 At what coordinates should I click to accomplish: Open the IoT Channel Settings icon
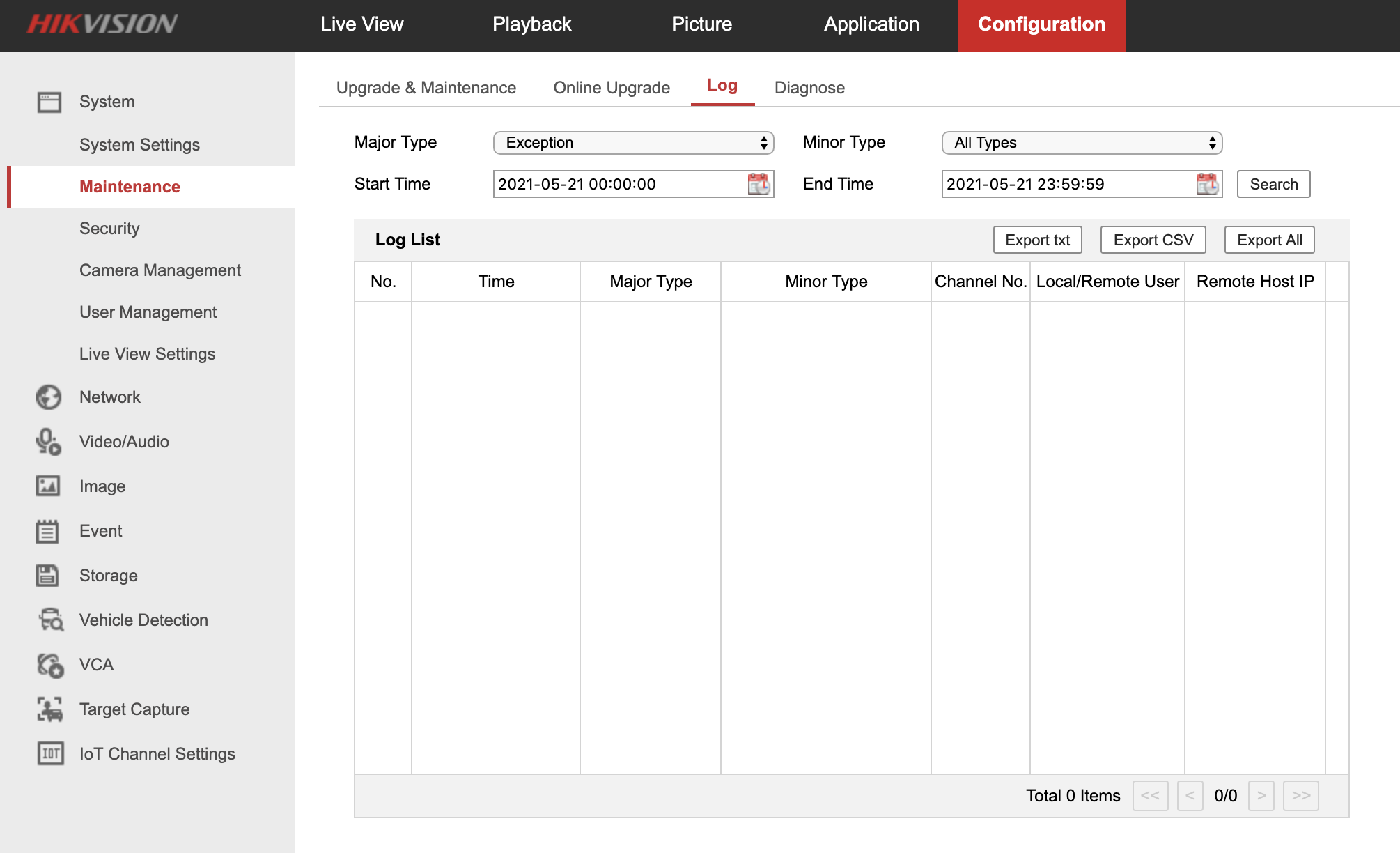pos(49,754)
